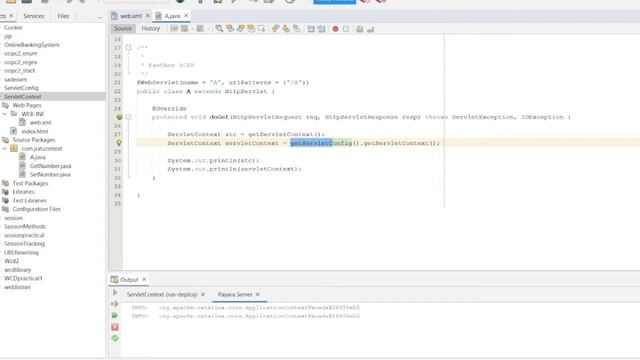
Task: Click Shift Line Left icon
Action: click(x=311, y=29)
